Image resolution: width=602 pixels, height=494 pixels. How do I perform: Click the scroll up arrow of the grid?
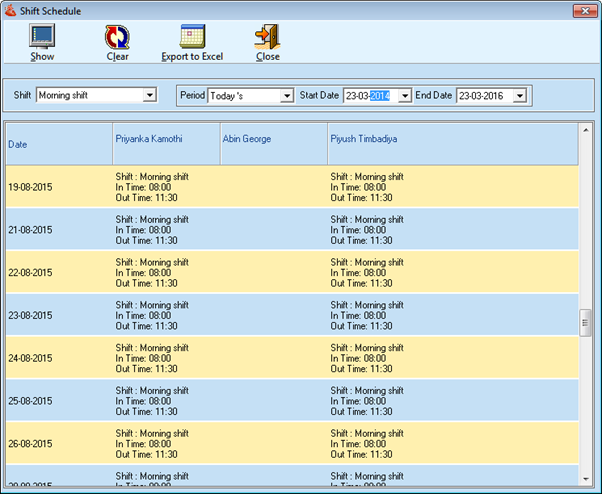(x=586, y=130)
